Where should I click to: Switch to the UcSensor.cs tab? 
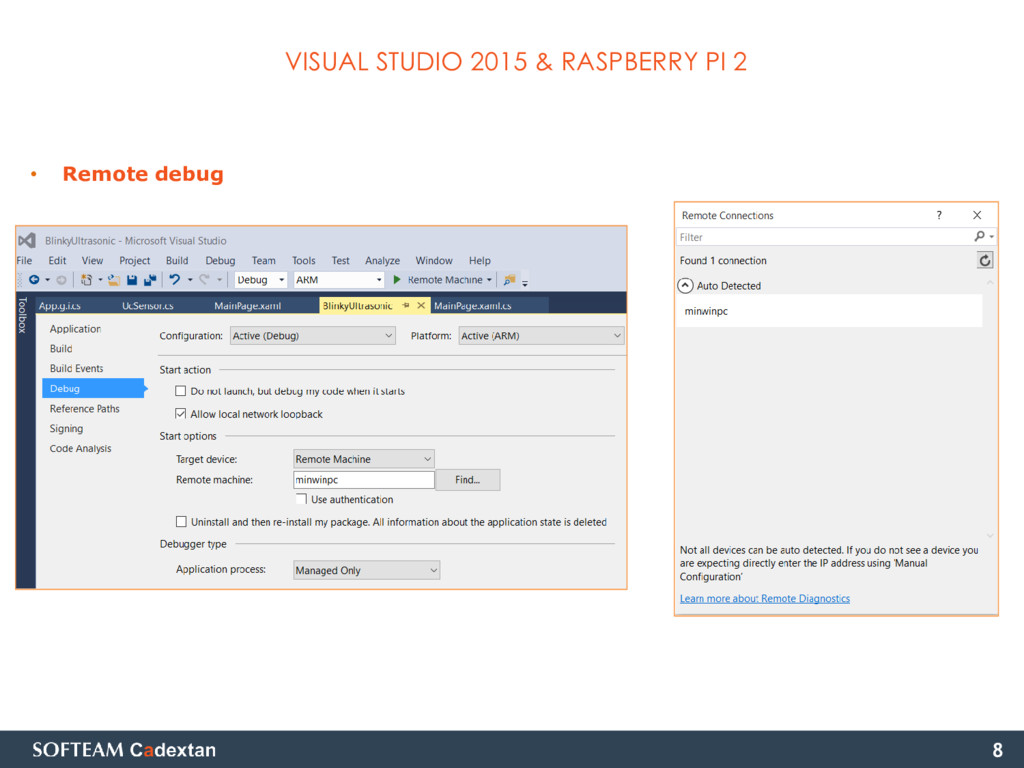(x=148, y=305)
